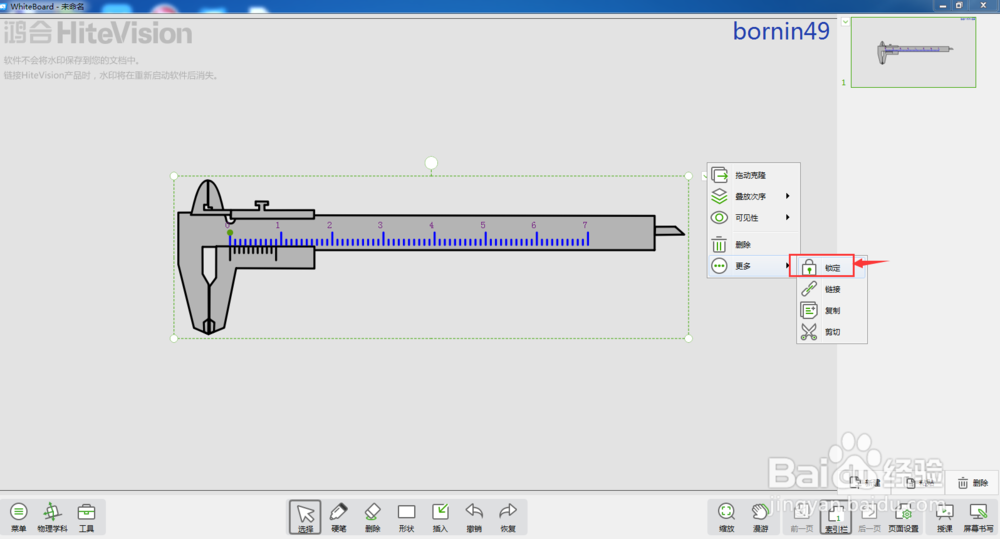Select the 形状 shape tool
The width and height of the screenshot is (1000, 539).
pyautogui.click(x=406, y=517)
